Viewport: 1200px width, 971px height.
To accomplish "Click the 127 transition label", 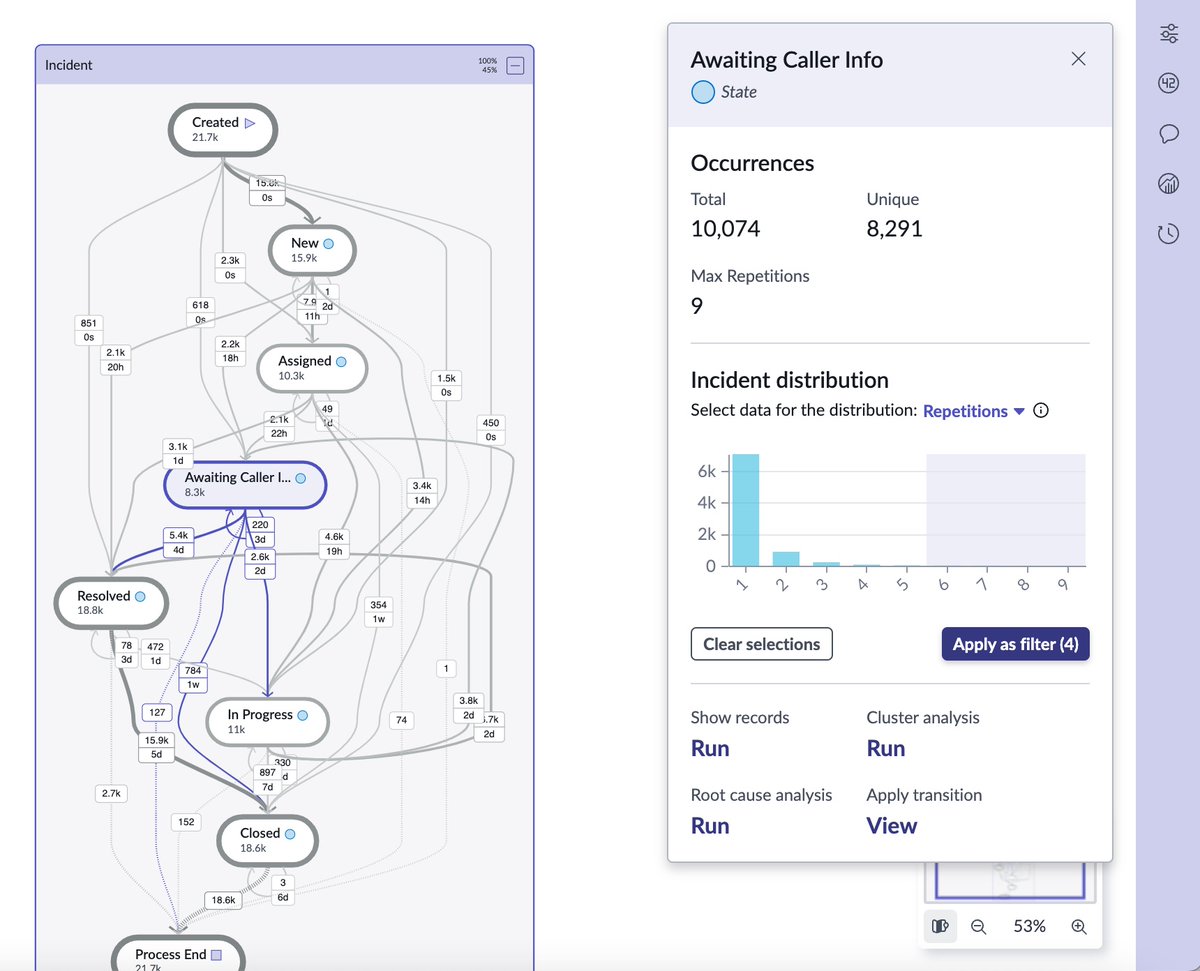I will pos(155,713).
